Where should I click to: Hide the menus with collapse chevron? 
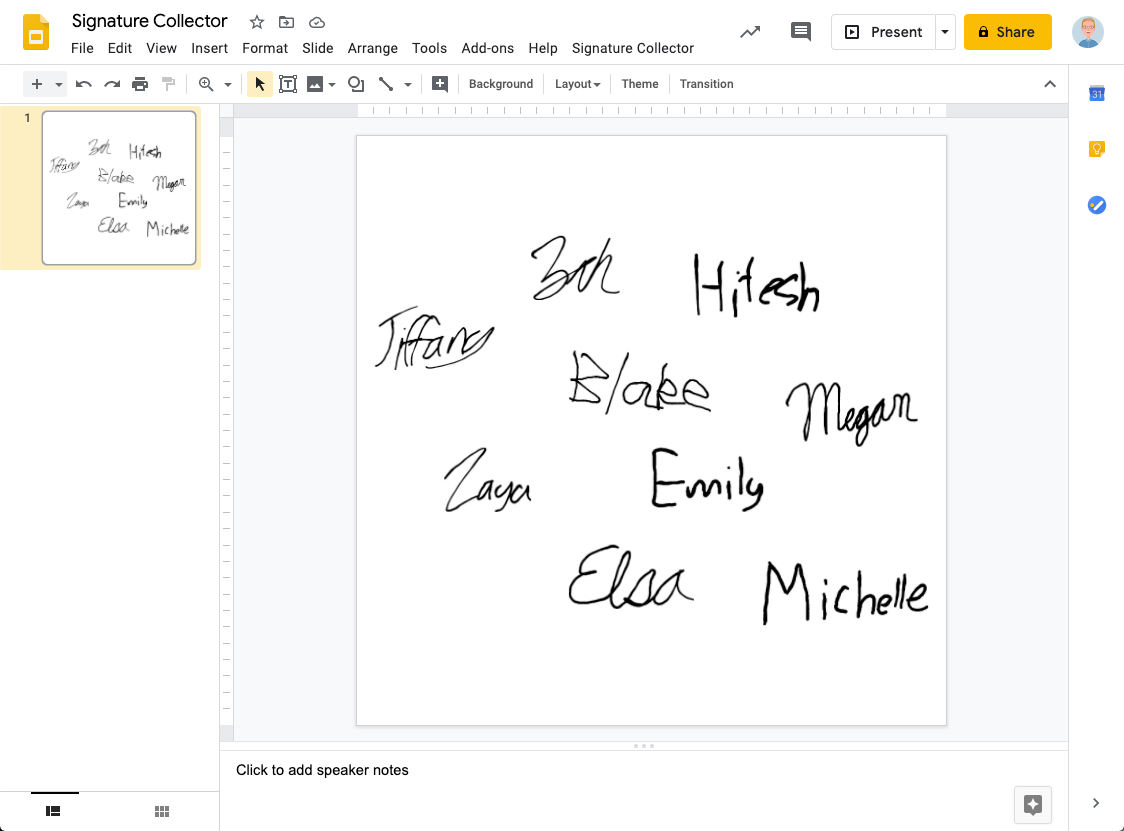1049,84
